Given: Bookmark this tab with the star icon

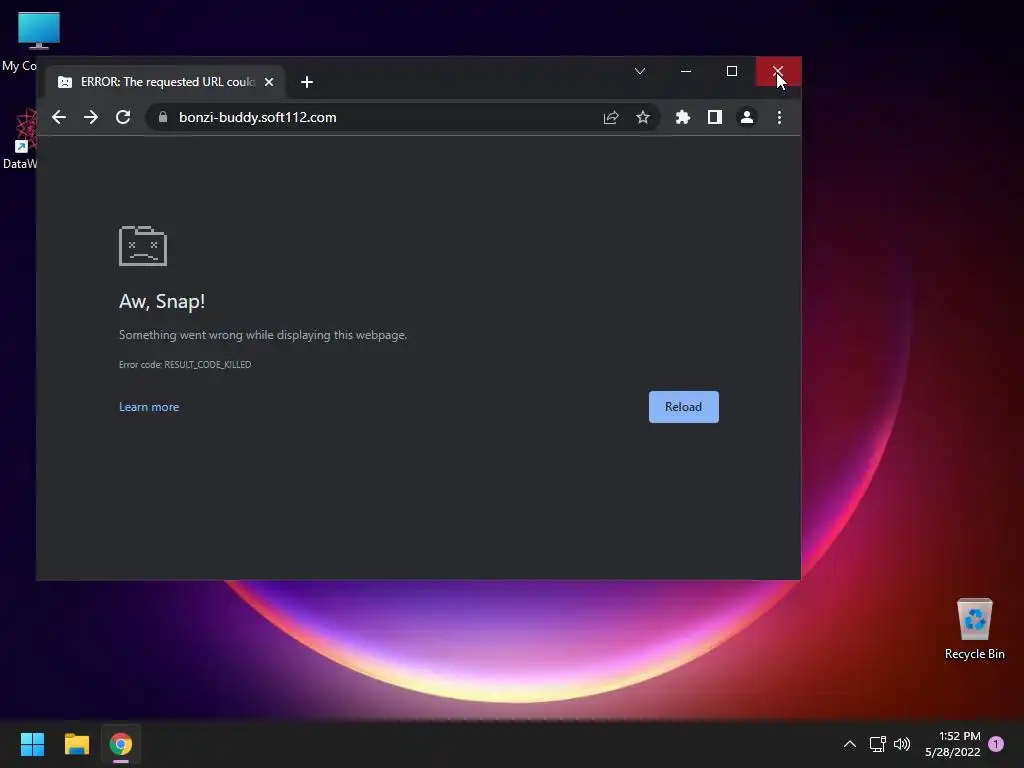Looking at the screenshot, I should tap(643, 118).
